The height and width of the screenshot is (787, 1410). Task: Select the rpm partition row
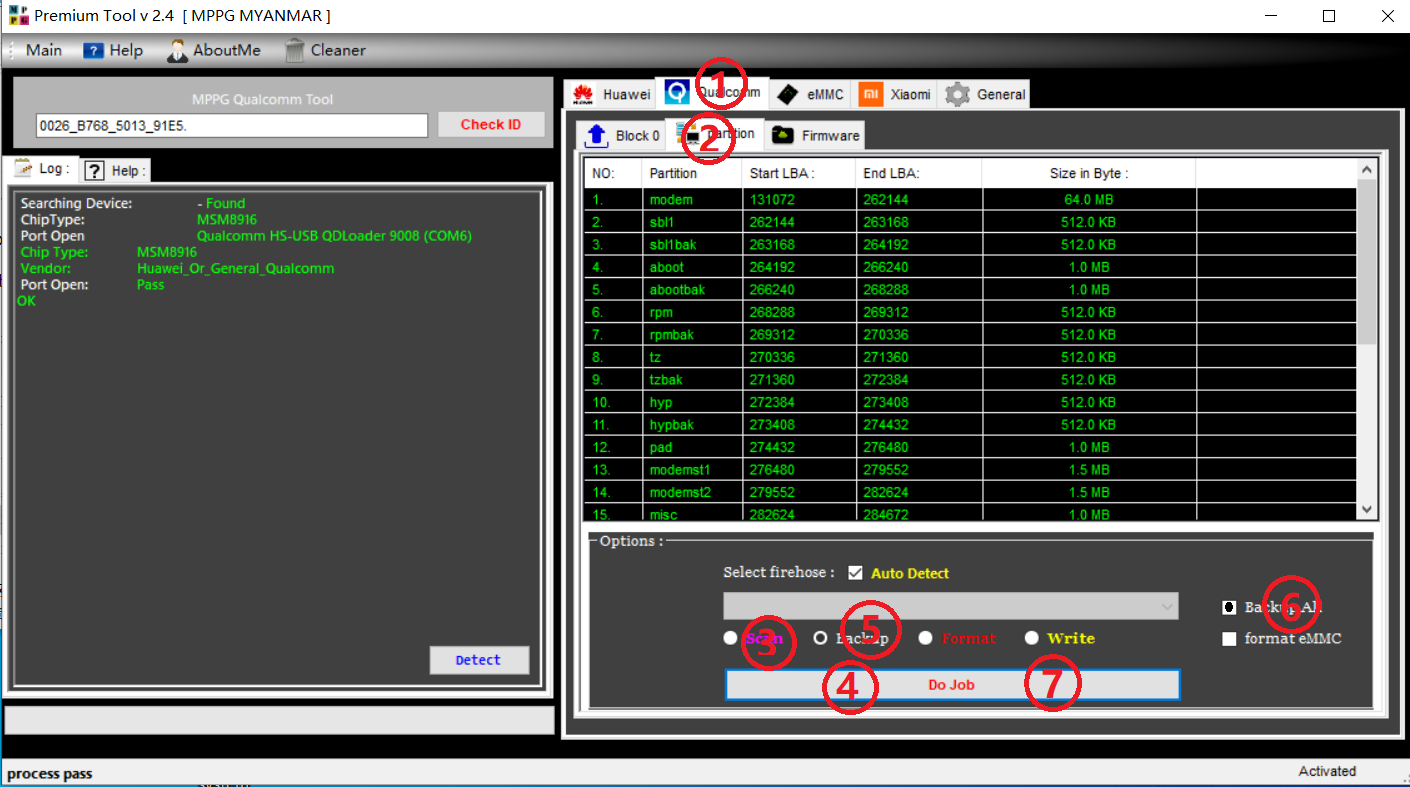pyautogui.click(x=971, y=312)
